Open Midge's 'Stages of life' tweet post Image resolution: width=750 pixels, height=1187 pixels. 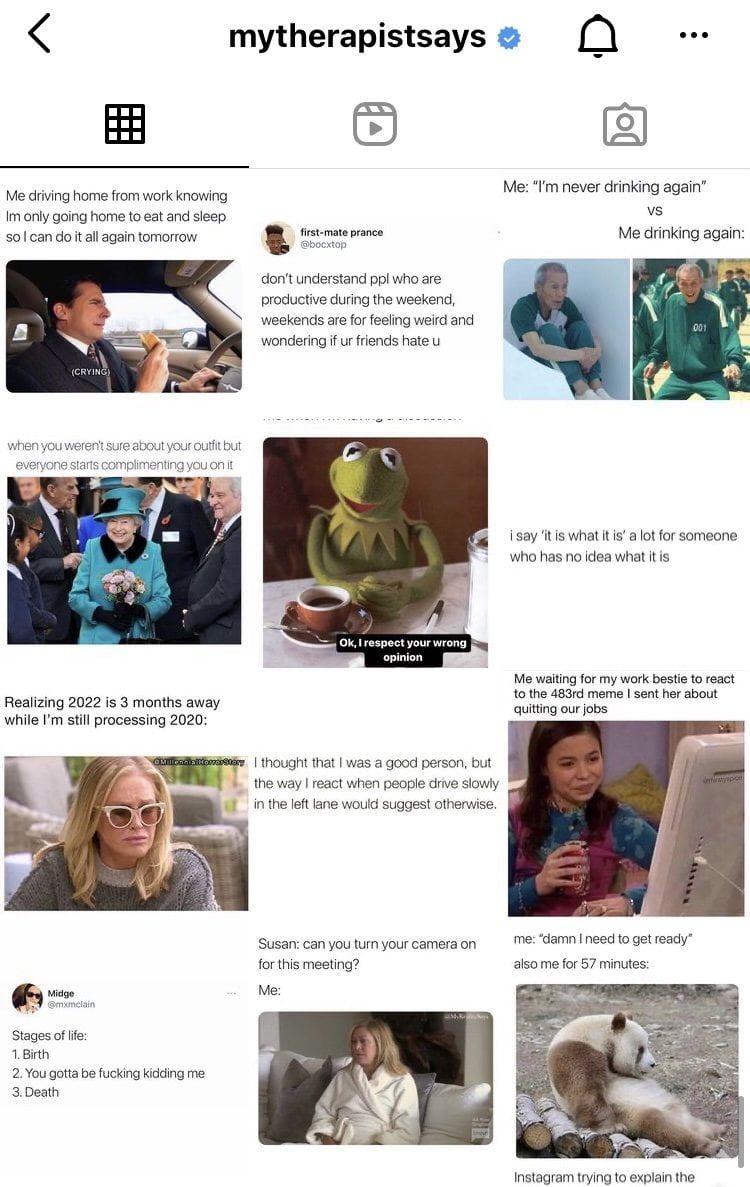(x=124, y=1043)
